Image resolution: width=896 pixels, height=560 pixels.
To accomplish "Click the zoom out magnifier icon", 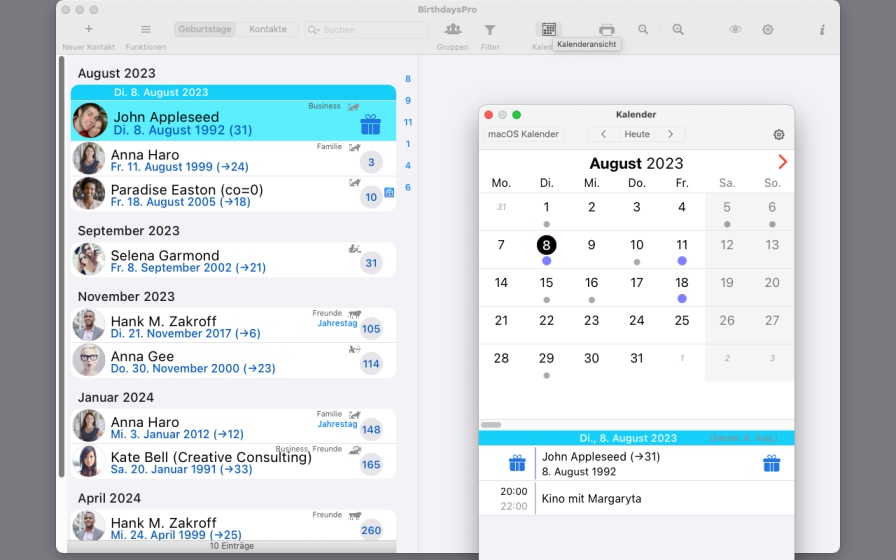I will pos(643,29).
